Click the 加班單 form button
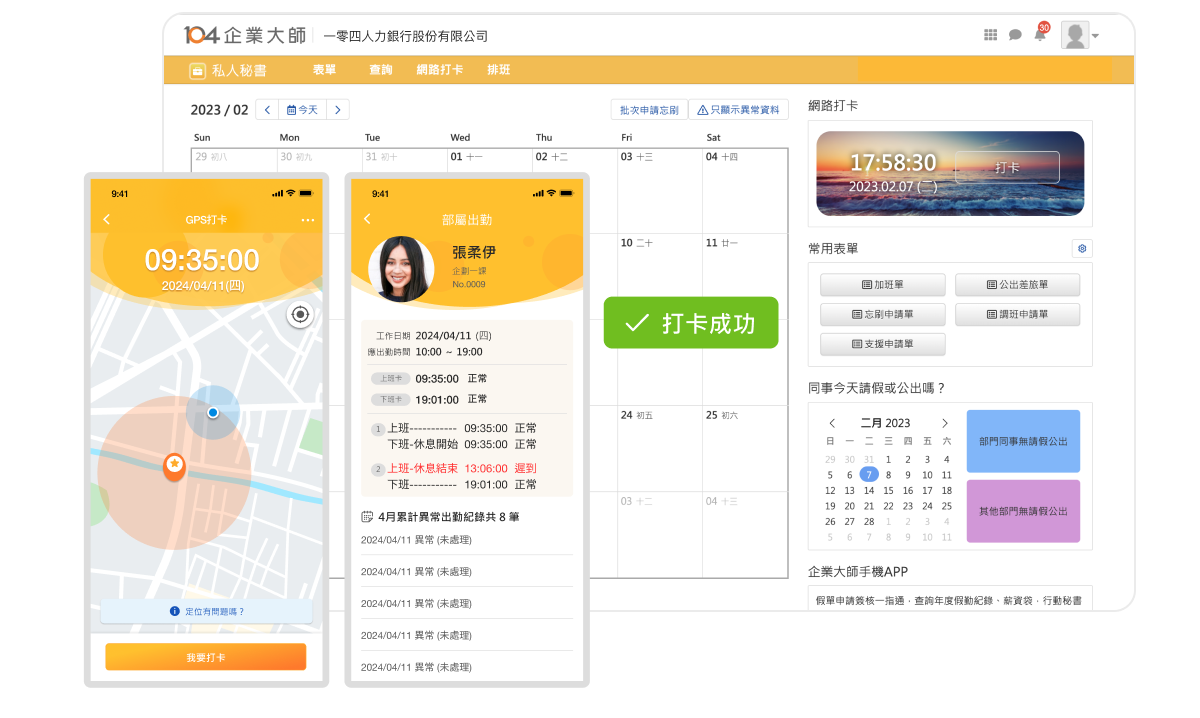 pos(882,284)
